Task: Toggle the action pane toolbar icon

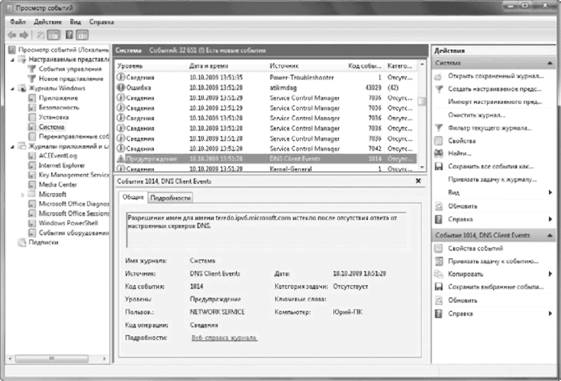Action: point(82,35)
